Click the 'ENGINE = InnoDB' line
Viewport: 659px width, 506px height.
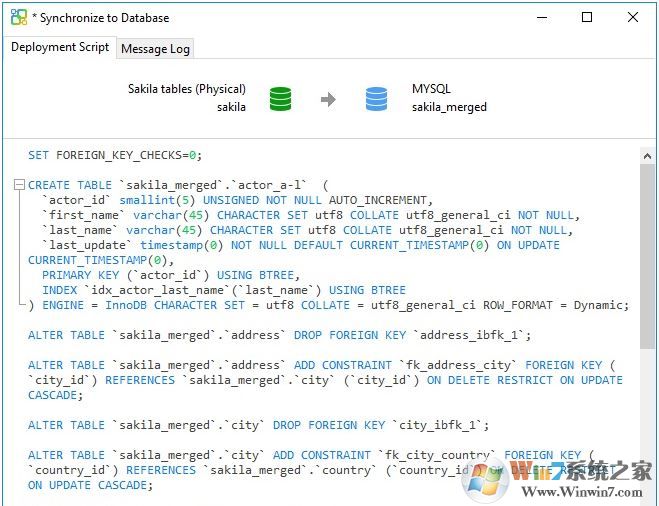pos(329,306)
